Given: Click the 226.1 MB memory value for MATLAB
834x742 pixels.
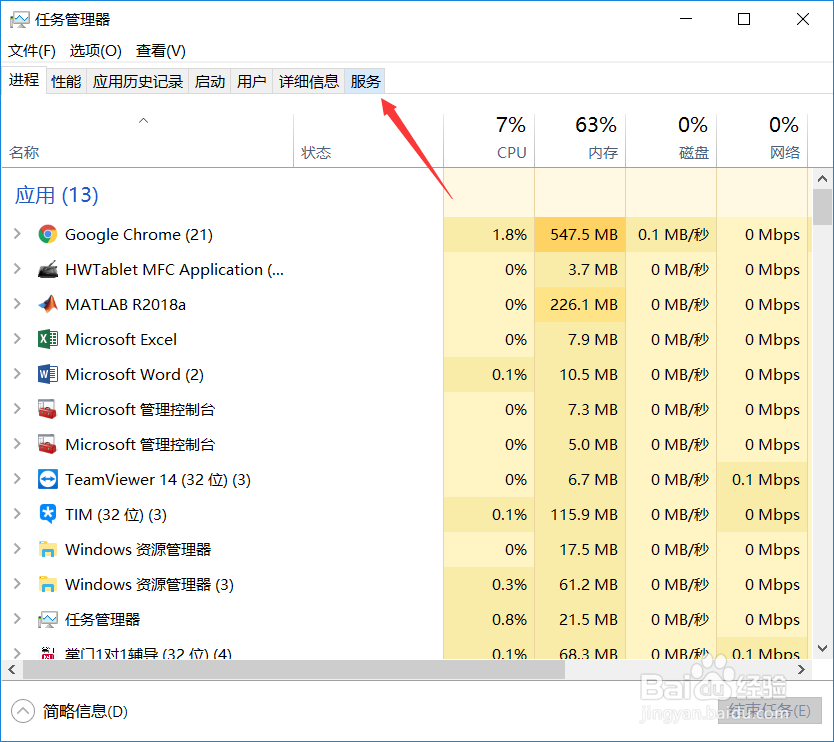Looking at the screenshot, I should click(584, 304).
